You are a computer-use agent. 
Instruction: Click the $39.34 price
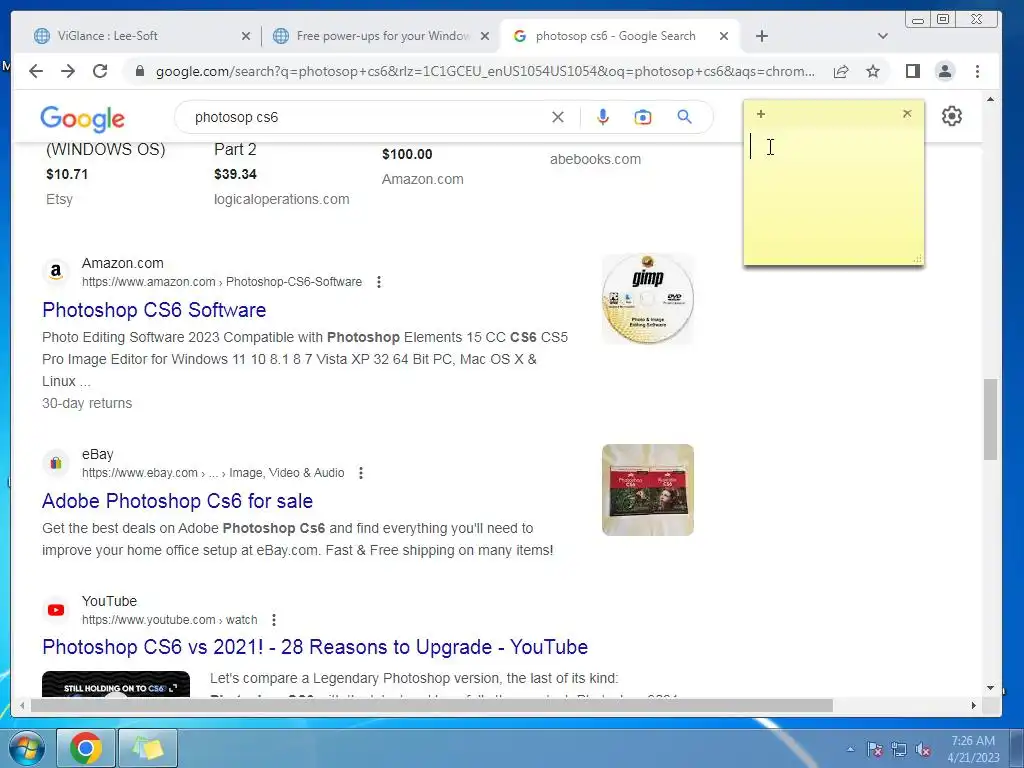point(235,174)
